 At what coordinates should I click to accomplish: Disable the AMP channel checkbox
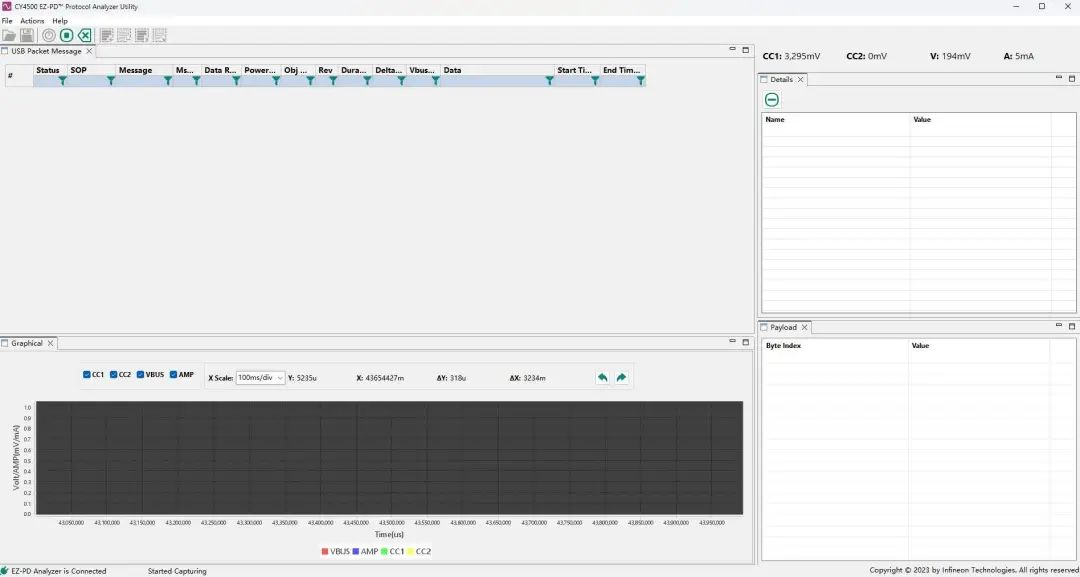(x=174, y=375)
